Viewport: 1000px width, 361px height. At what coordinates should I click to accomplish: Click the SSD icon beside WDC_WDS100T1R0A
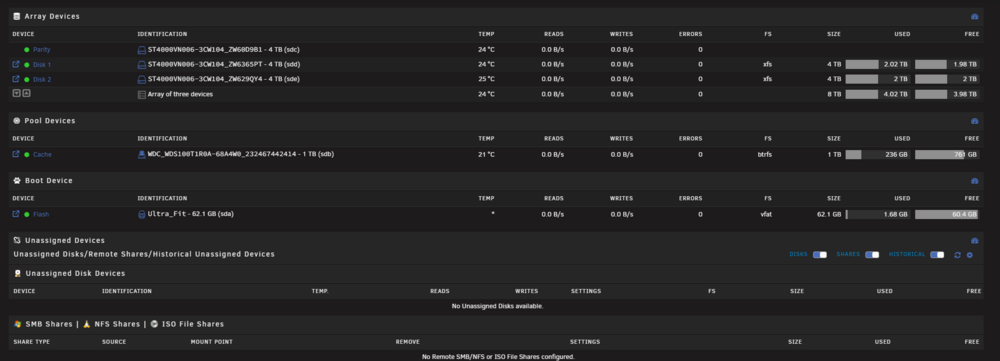point(142,154)
